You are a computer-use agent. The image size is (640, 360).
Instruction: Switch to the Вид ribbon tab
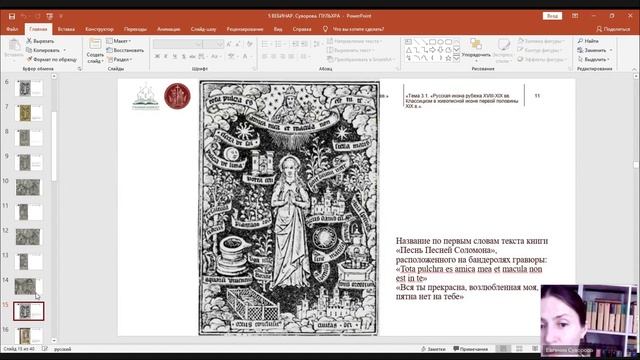click(278, 29)
